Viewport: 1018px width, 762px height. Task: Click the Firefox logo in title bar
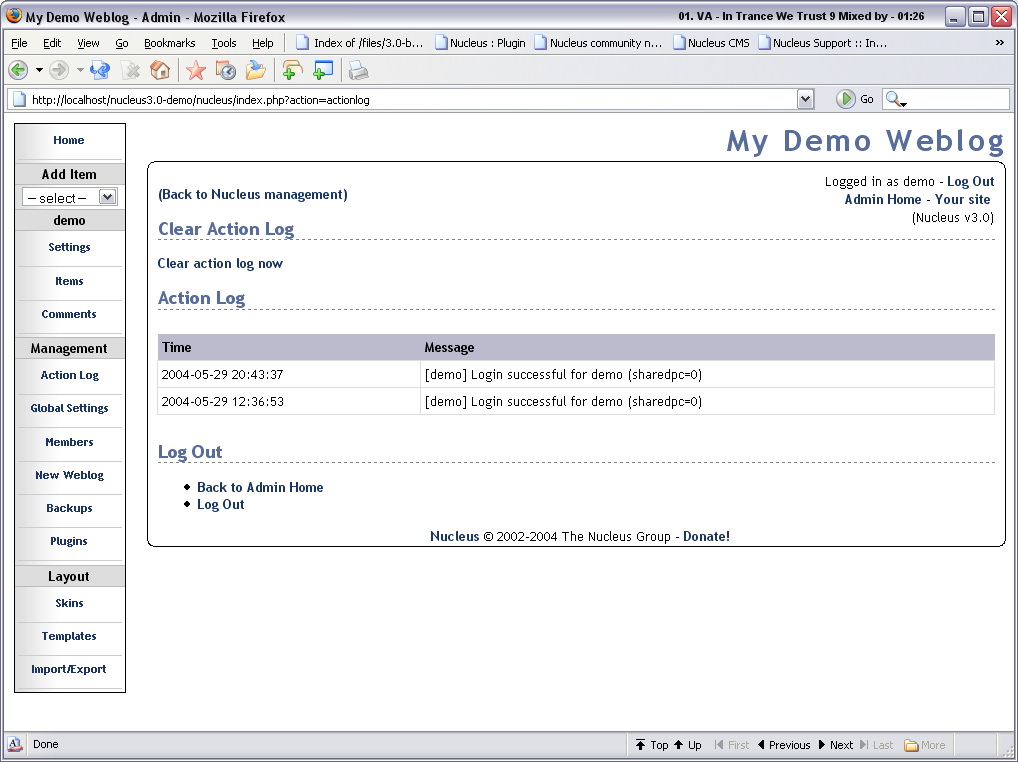pyautogui.click(x=13, y=16)
